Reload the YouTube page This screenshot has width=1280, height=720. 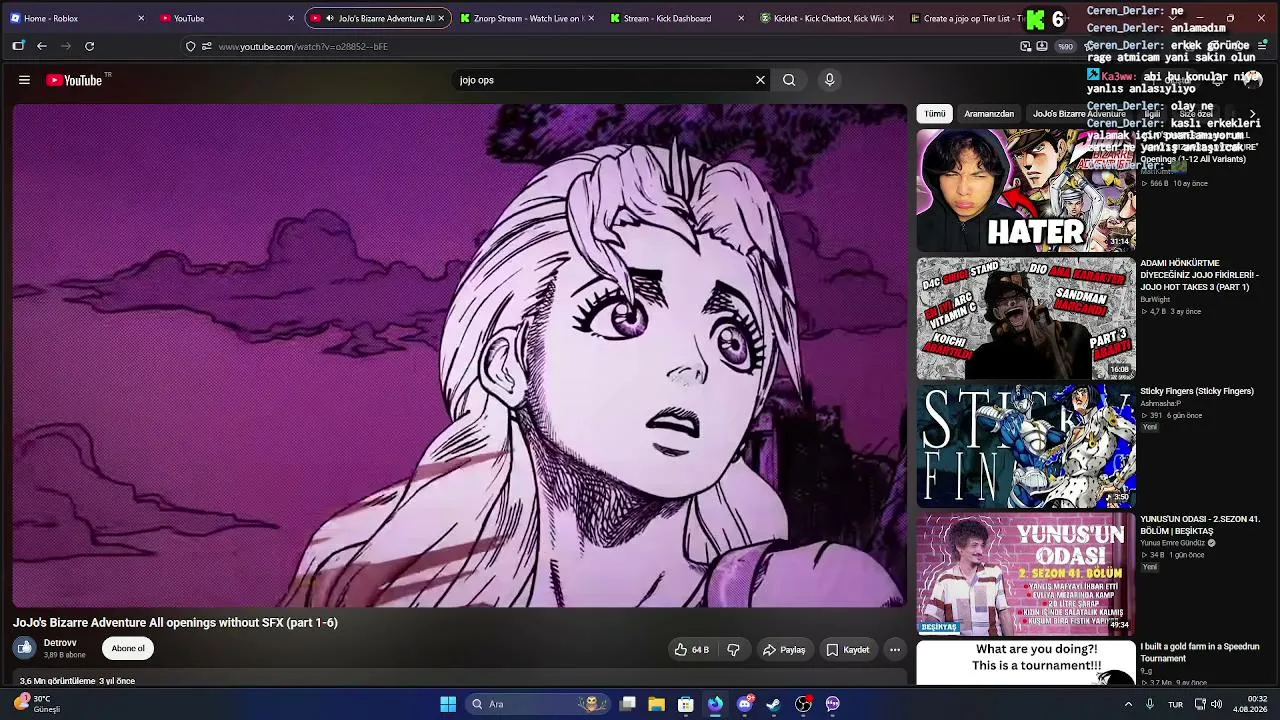90,46
